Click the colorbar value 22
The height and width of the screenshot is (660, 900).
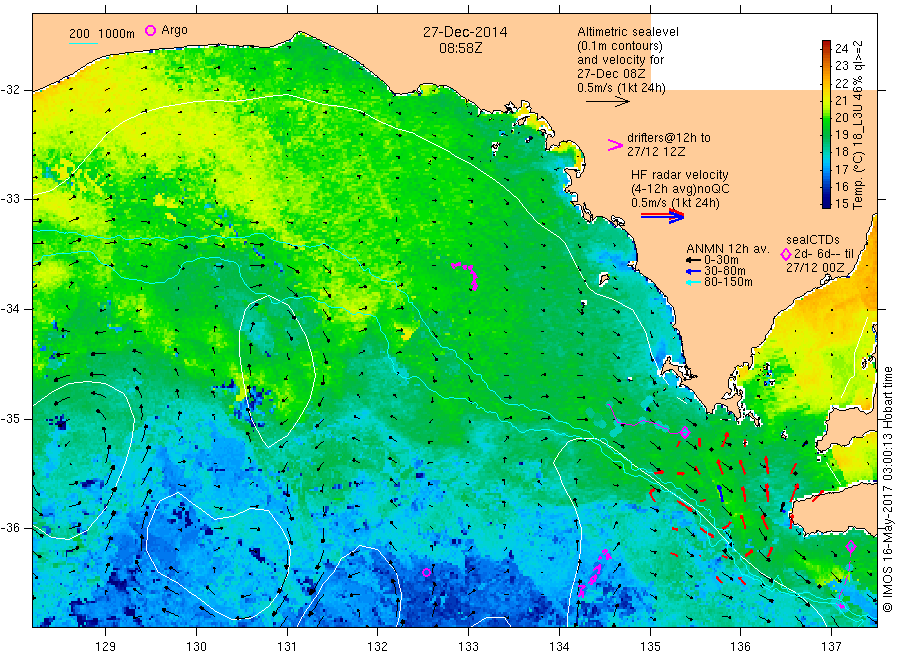pyautogui.click(x=841, y=83)
